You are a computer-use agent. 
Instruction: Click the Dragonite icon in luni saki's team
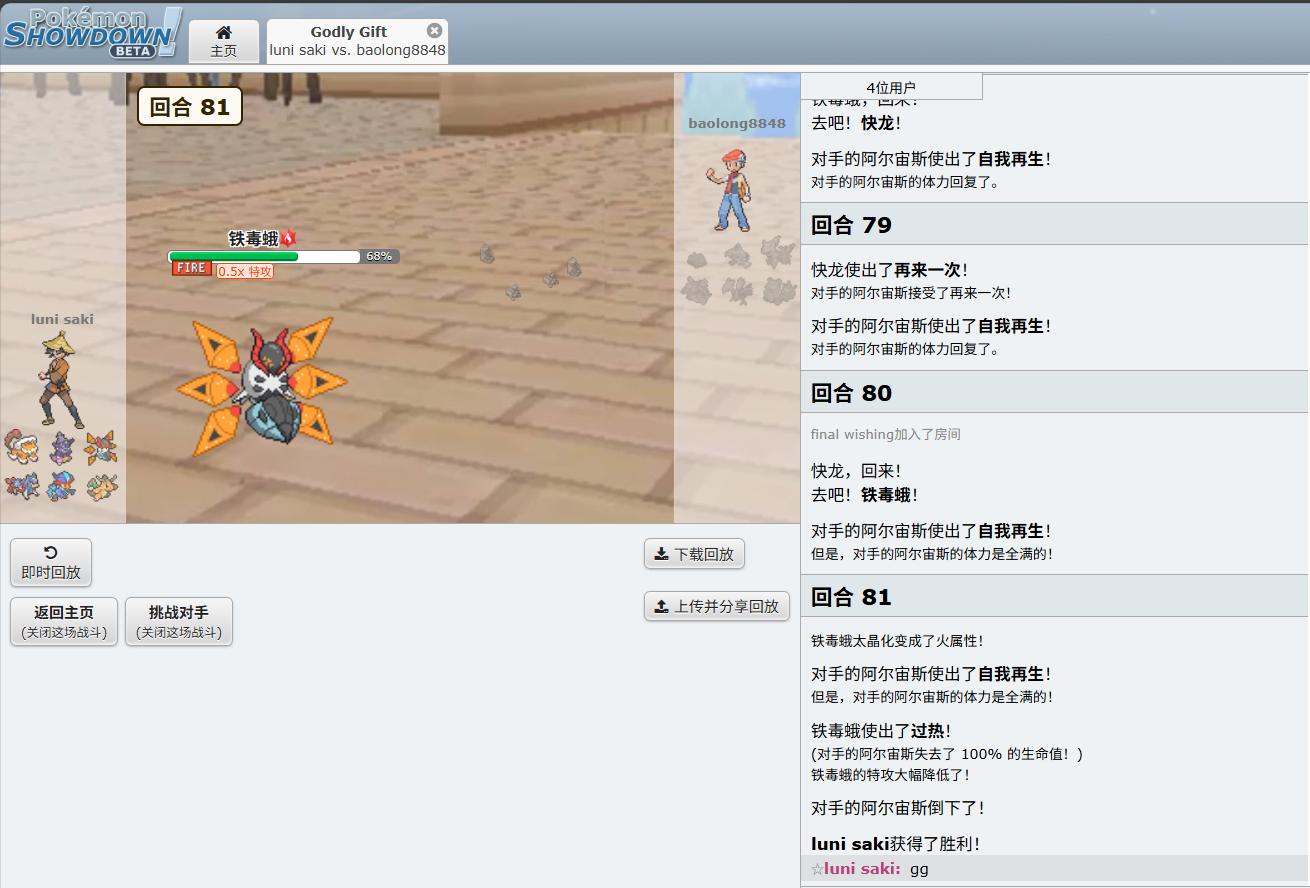click(x=101, y=487)
